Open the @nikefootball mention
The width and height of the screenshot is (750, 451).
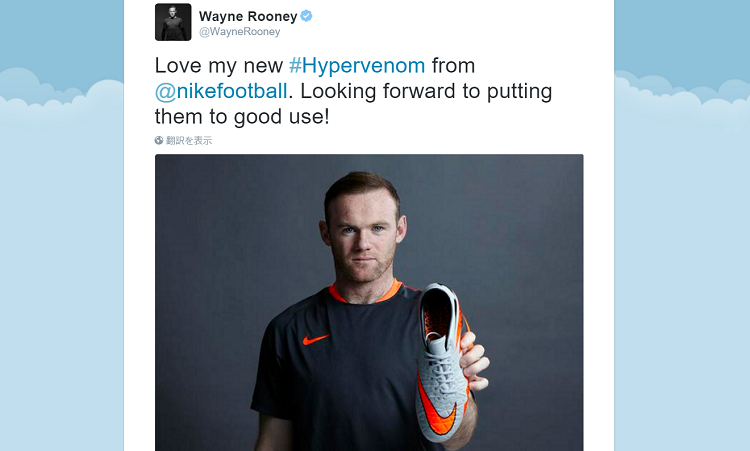coord(221,91)
